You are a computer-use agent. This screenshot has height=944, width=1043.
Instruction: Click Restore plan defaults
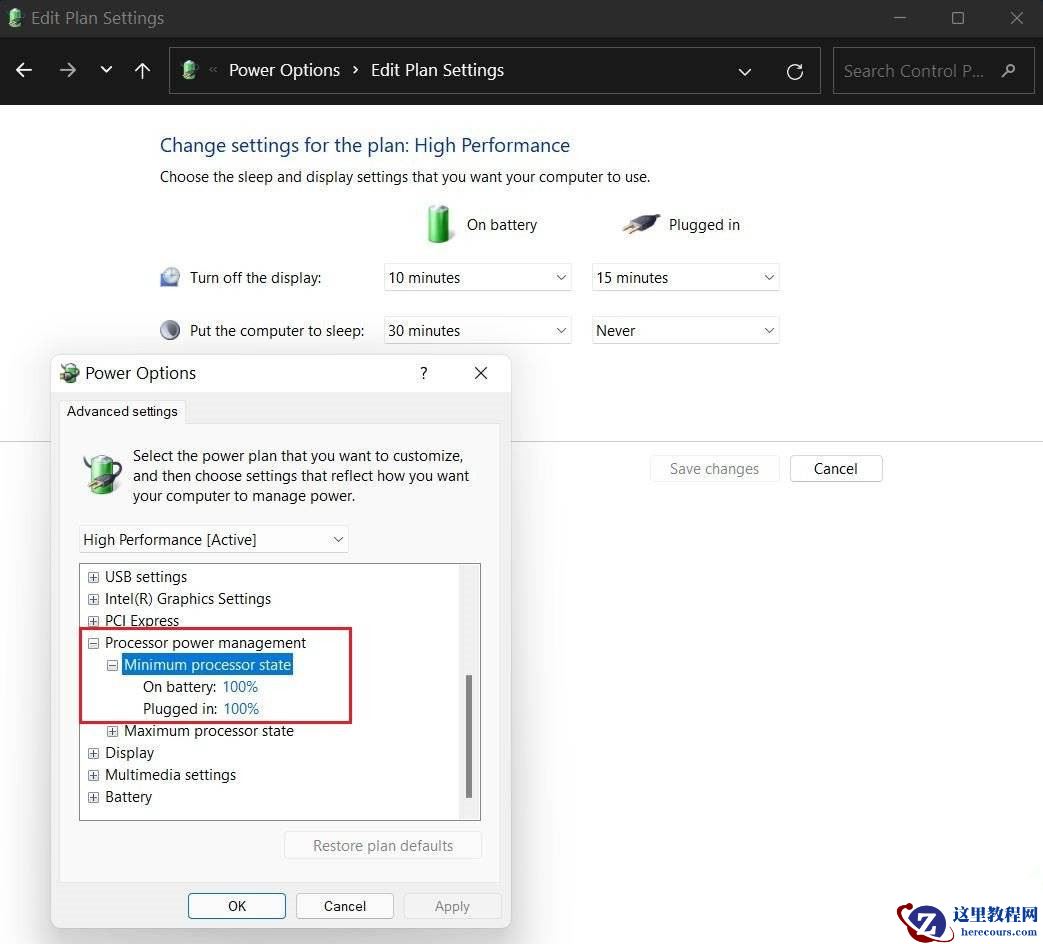coord(382,845)
